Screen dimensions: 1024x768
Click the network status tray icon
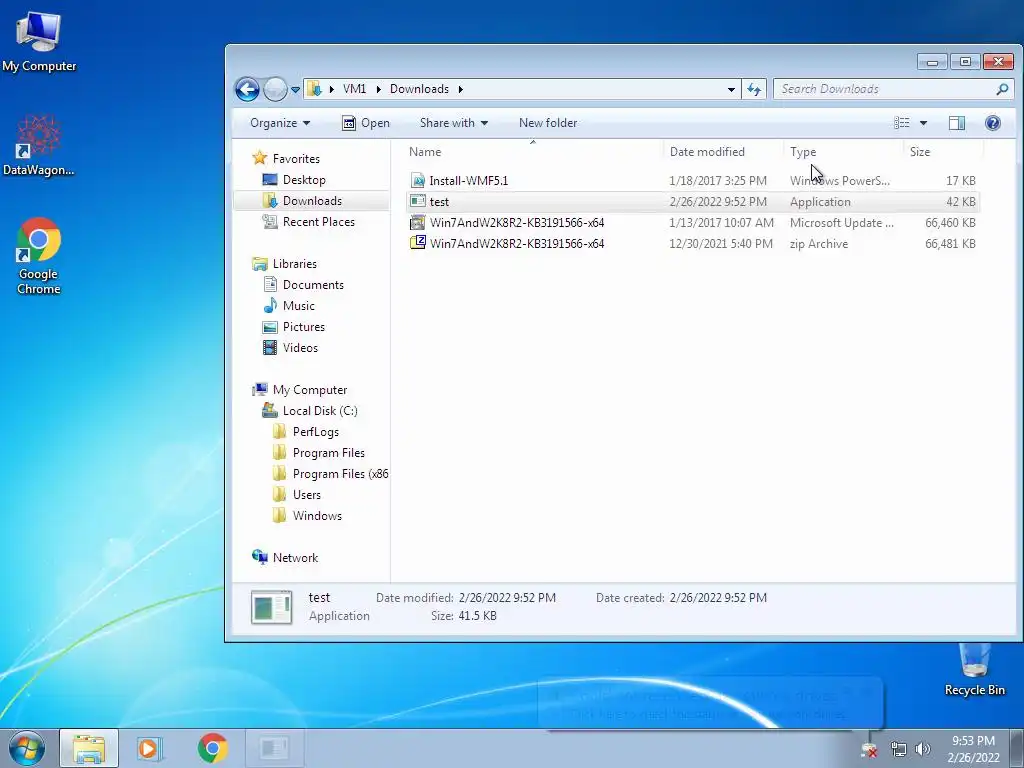(x=899, y=750)
